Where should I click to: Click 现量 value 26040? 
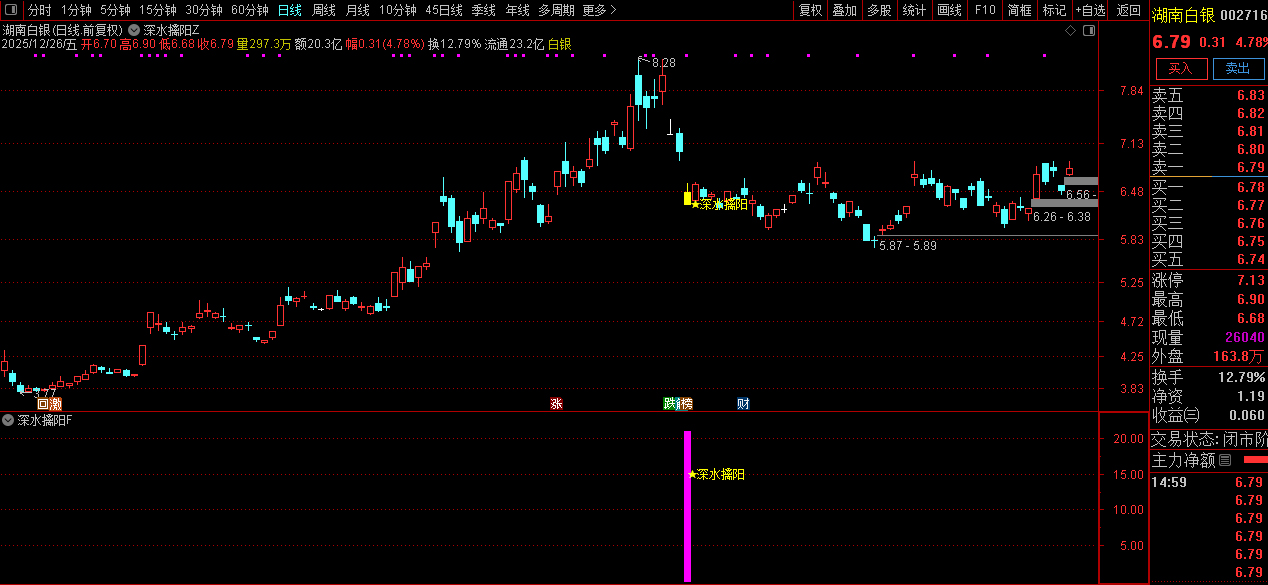[x=1244, y=338]
